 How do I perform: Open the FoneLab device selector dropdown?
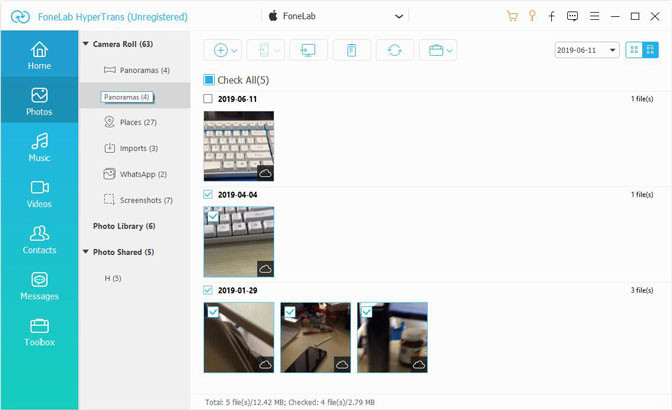coord(335,16)
